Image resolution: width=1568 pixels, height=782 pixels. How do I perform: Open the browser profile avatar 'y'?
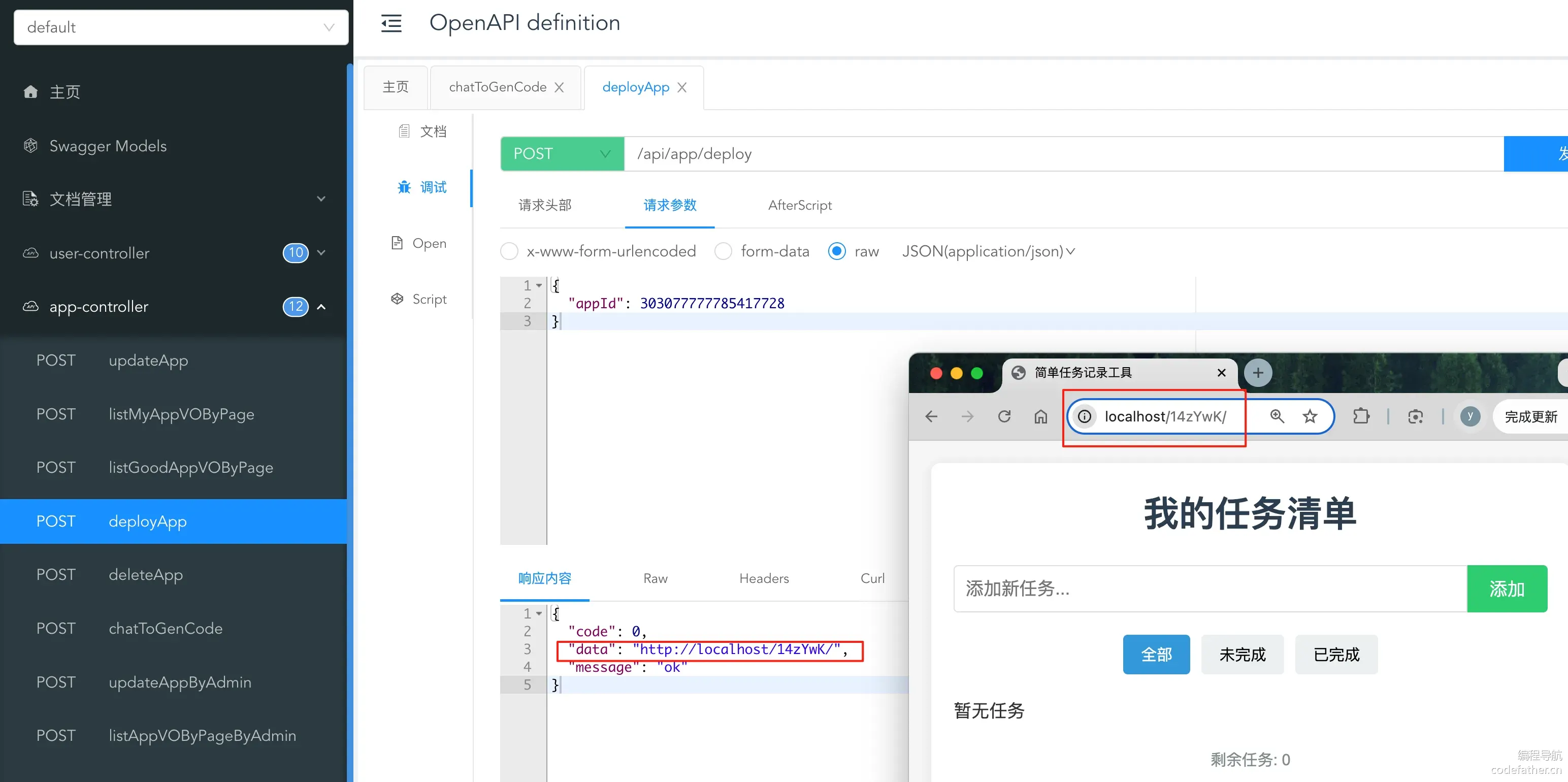tap(1470, 416)
